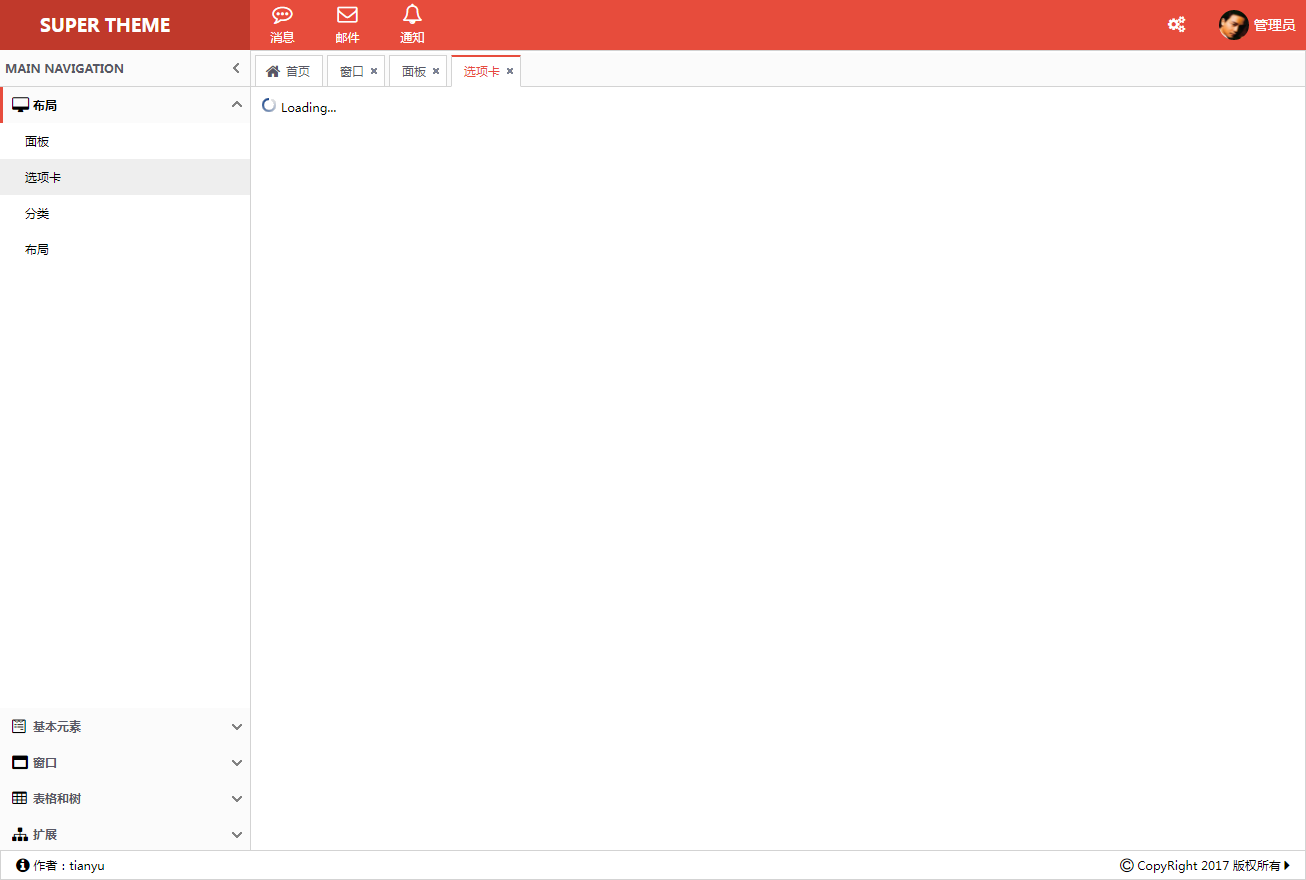Screen dimensions: 1306x880
Task: Expand the 表格和树 section
Action: click(237, 799)
